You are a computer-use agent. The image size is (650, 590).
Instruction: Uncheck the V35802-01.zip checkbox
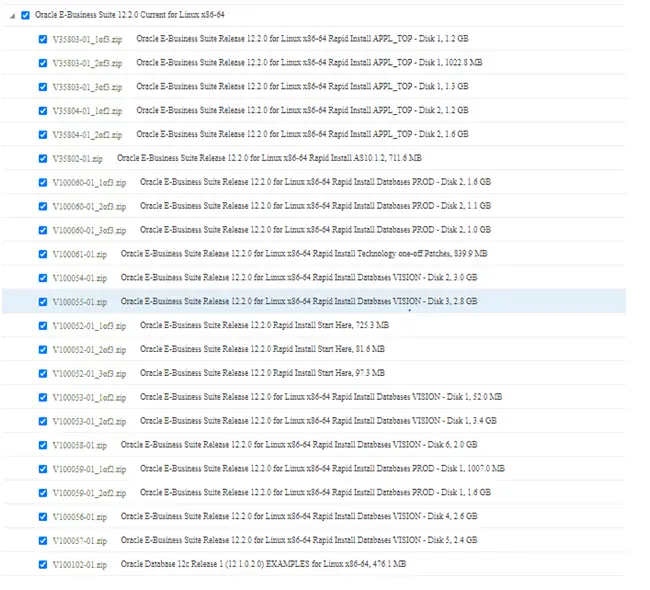(43, 158)
